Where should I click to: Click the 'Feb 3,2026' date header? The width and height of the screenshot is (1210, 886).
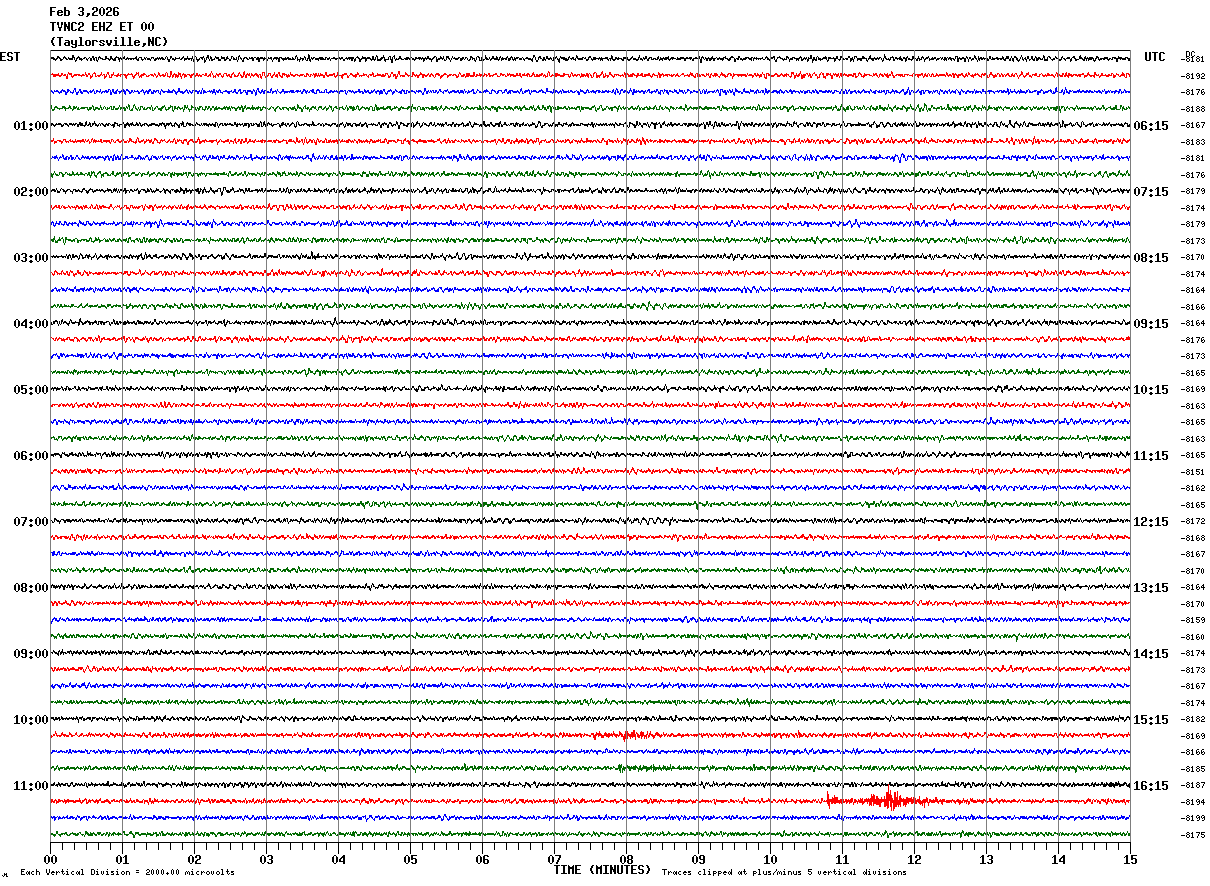84,12
